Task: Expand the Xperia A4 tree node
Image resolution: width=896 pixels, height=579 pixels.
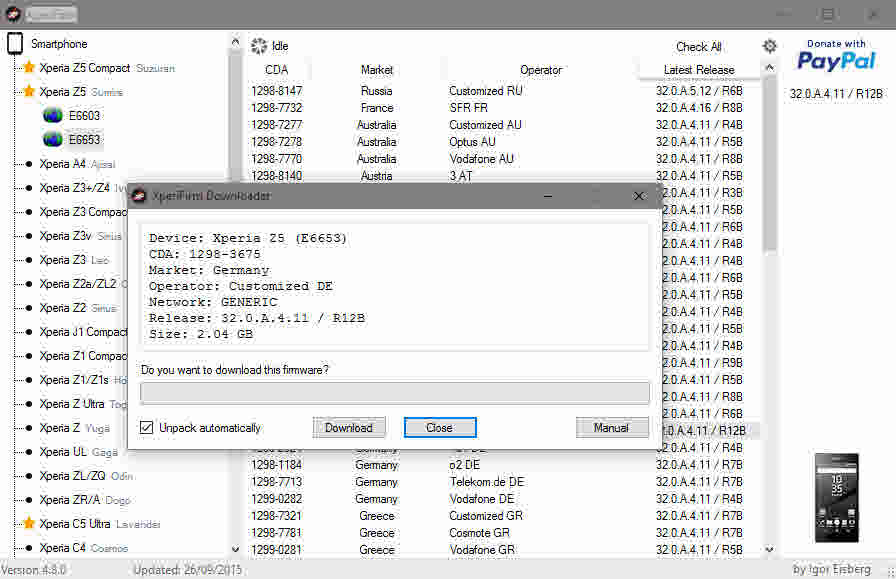Action: pos(27,164)
